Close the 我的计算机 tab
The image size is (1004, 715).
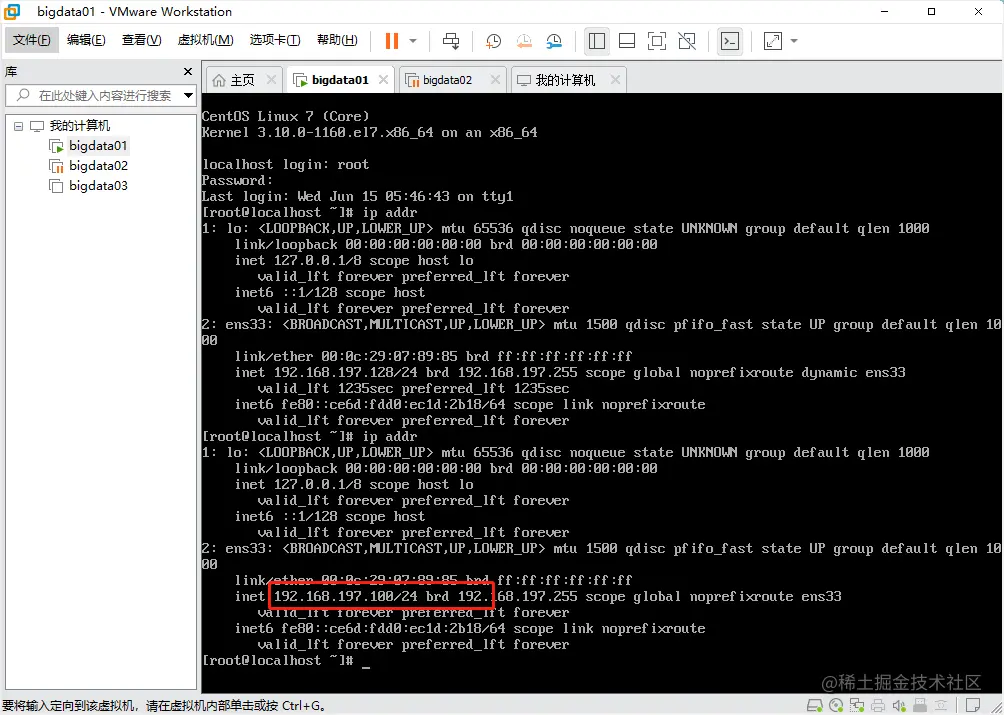[615, 80]
